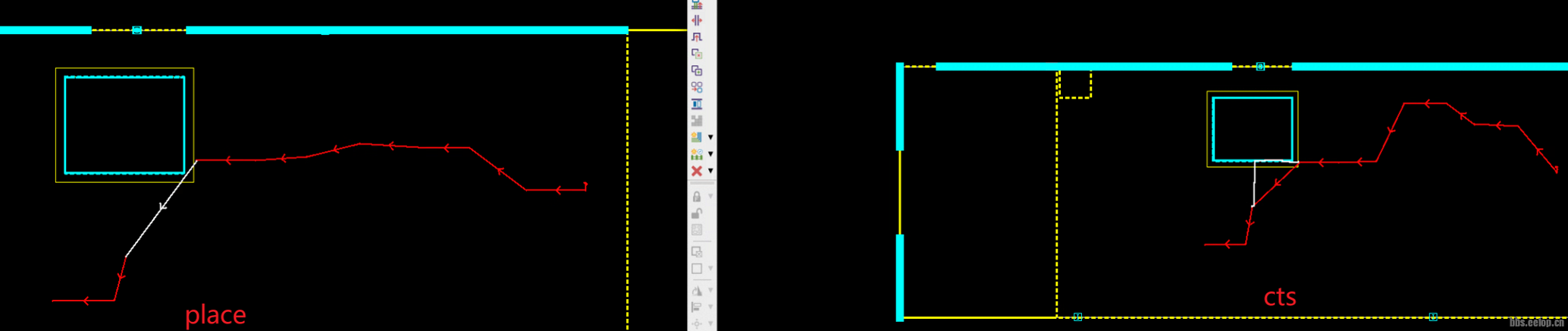1568x331 pixels.
Task: Click the crosshair target icon at toolbar bottom
Action: (697, 323)
